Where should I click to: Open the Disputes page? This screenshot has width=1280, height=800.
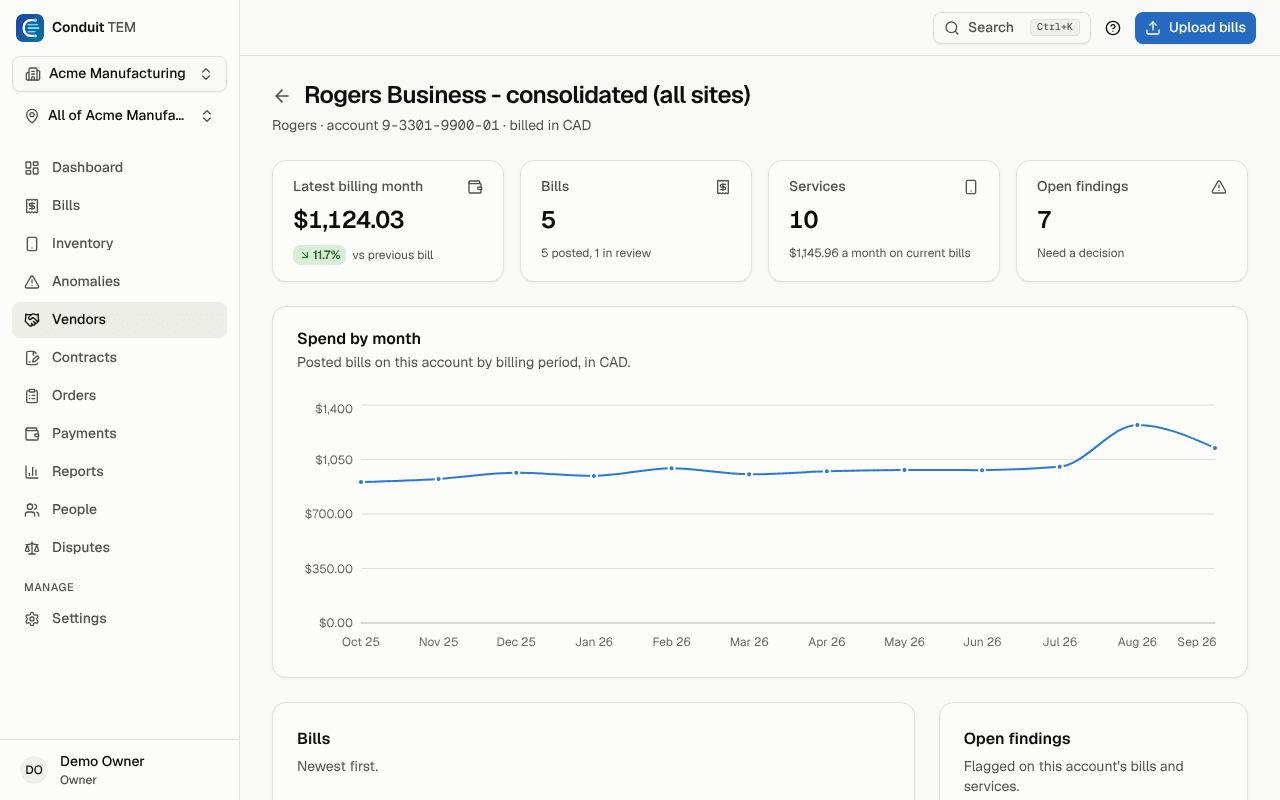pos(120,548)
